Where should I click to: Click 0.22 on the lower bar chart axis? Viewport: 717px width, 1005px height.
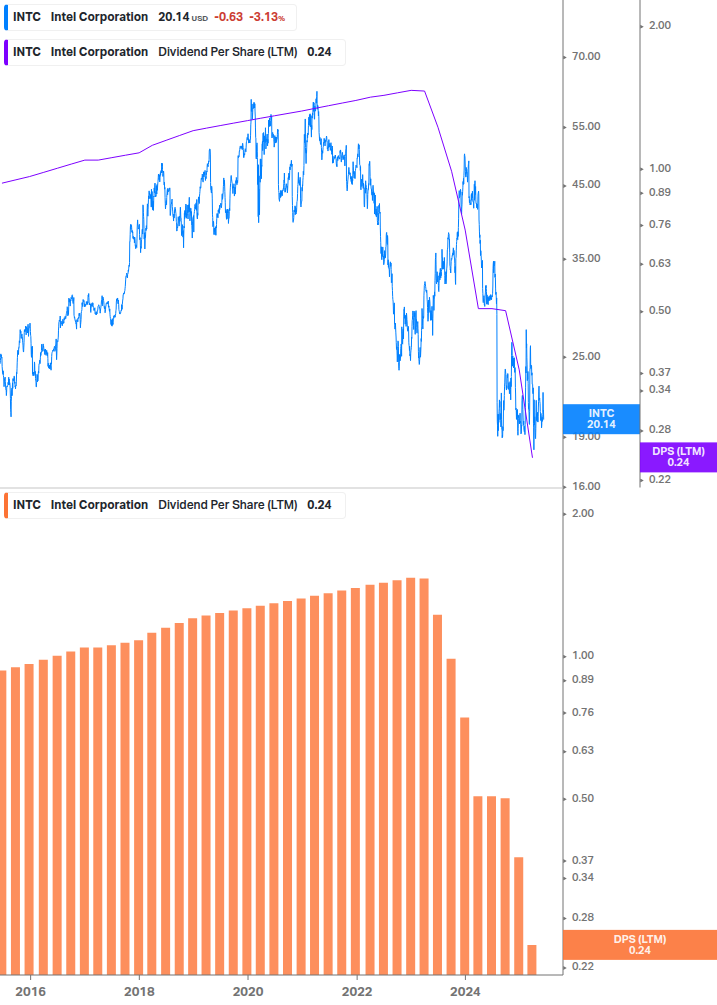coord(583,967)
